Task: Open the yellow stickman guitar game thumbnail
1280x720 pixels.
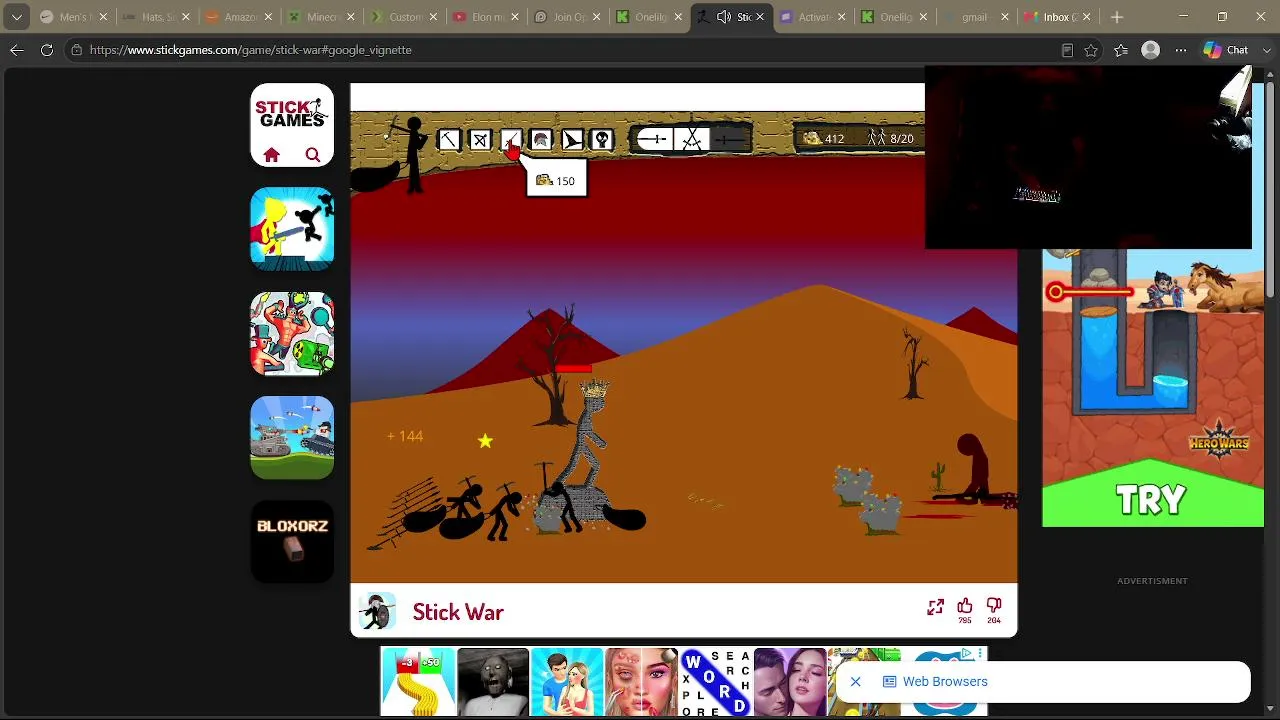Action: click(x=292, y=229)
